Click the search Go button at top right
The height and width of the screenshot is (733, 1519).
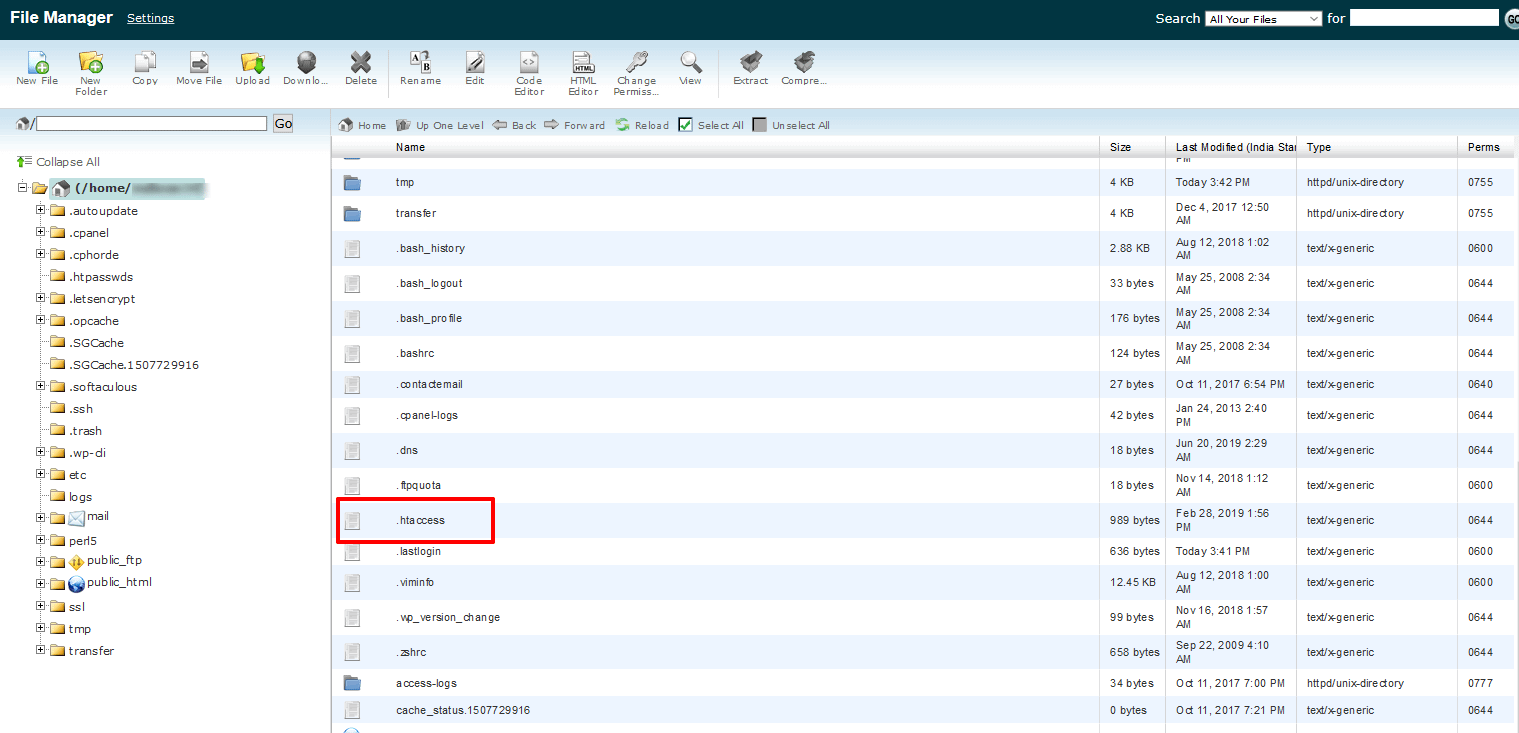[x=1511, y=19]
